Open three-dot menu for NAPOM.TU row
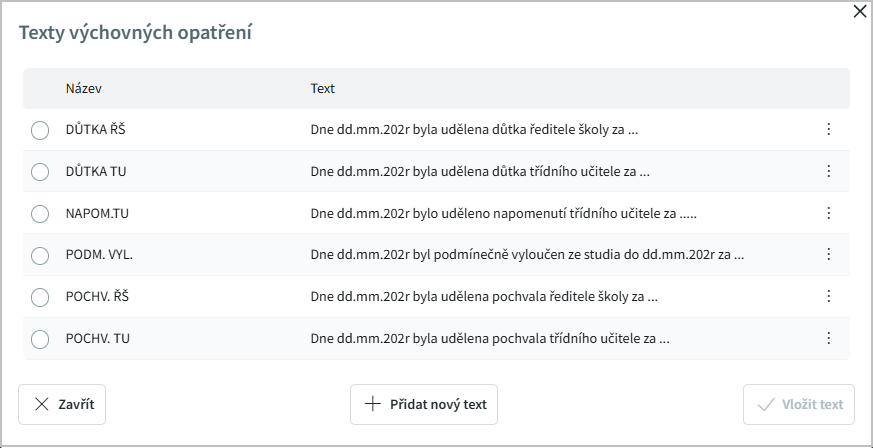The width and height of the screenshot is (873, 448). tap(828, 213)
